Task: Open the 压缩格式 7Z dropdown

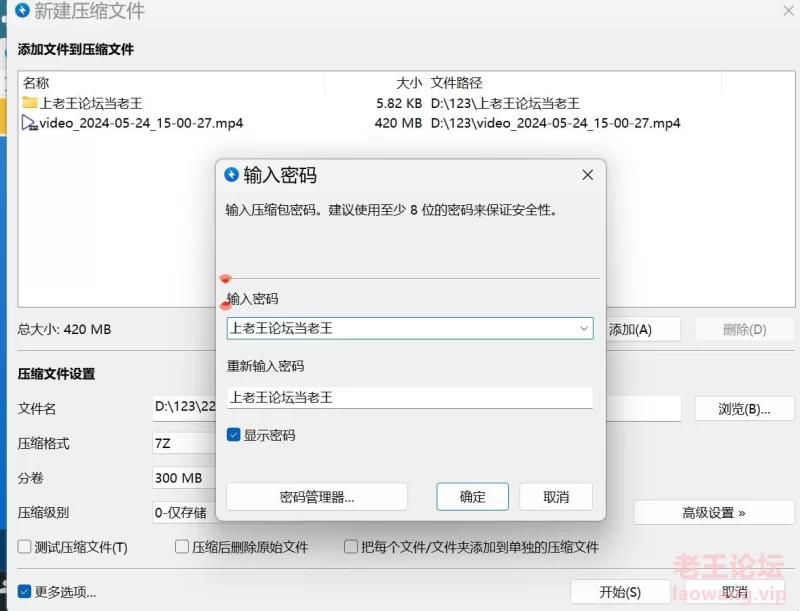Action: (185, 443)
